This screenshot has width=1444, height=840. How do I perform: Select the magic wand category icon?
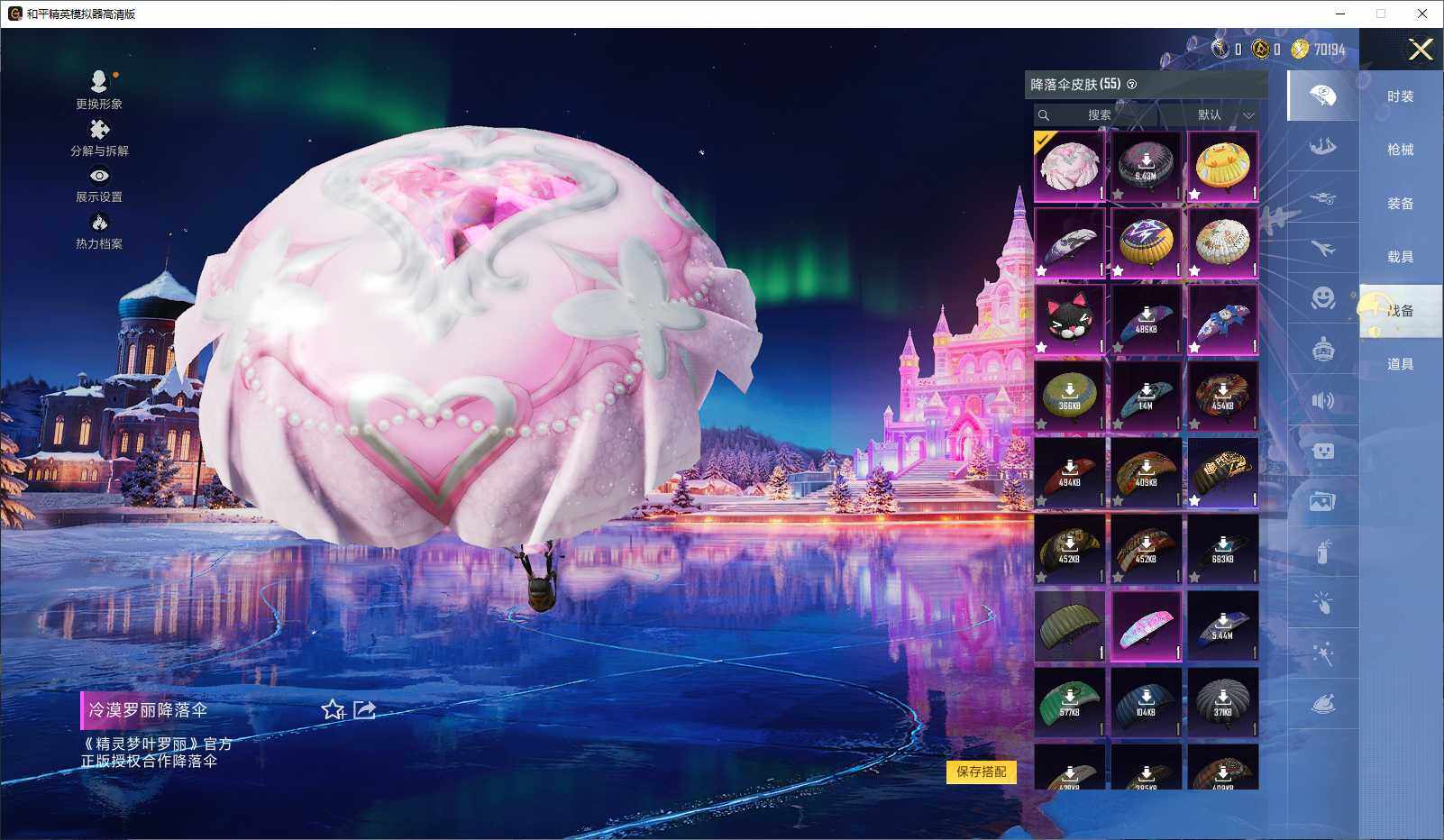point(1322,653)
